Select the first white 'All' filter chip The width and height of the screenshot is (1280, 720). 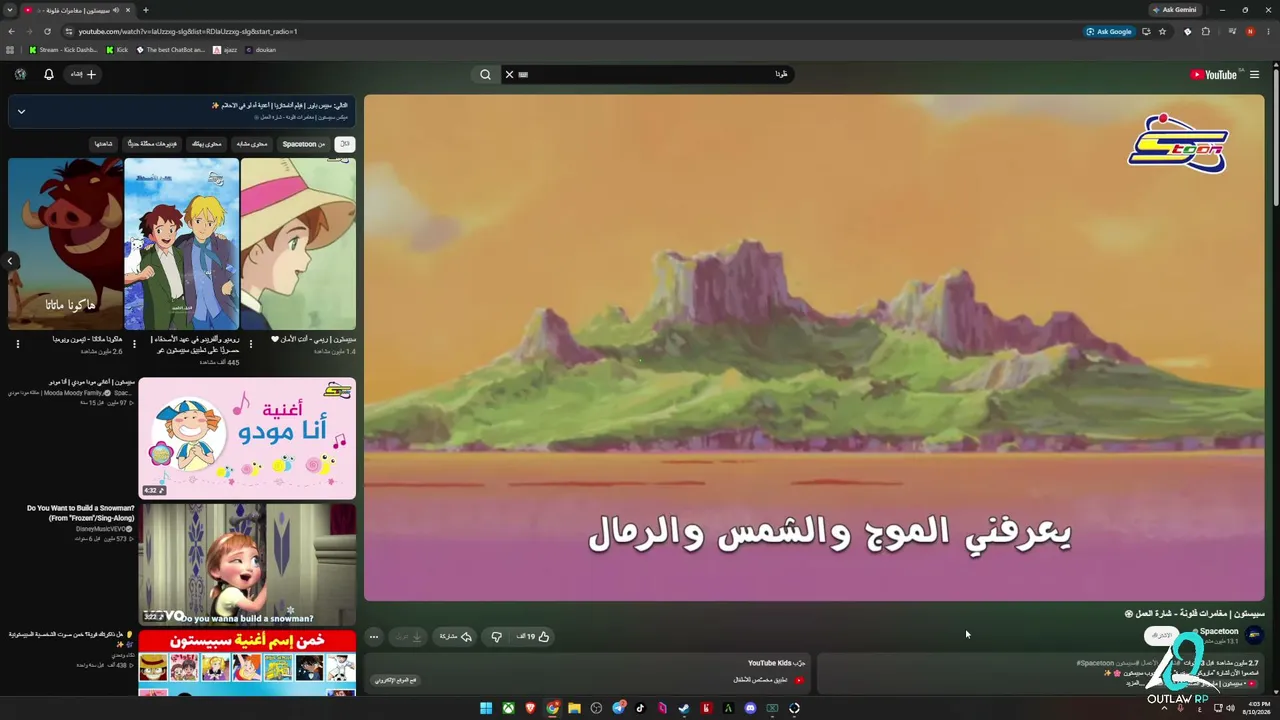click(344, 144)
